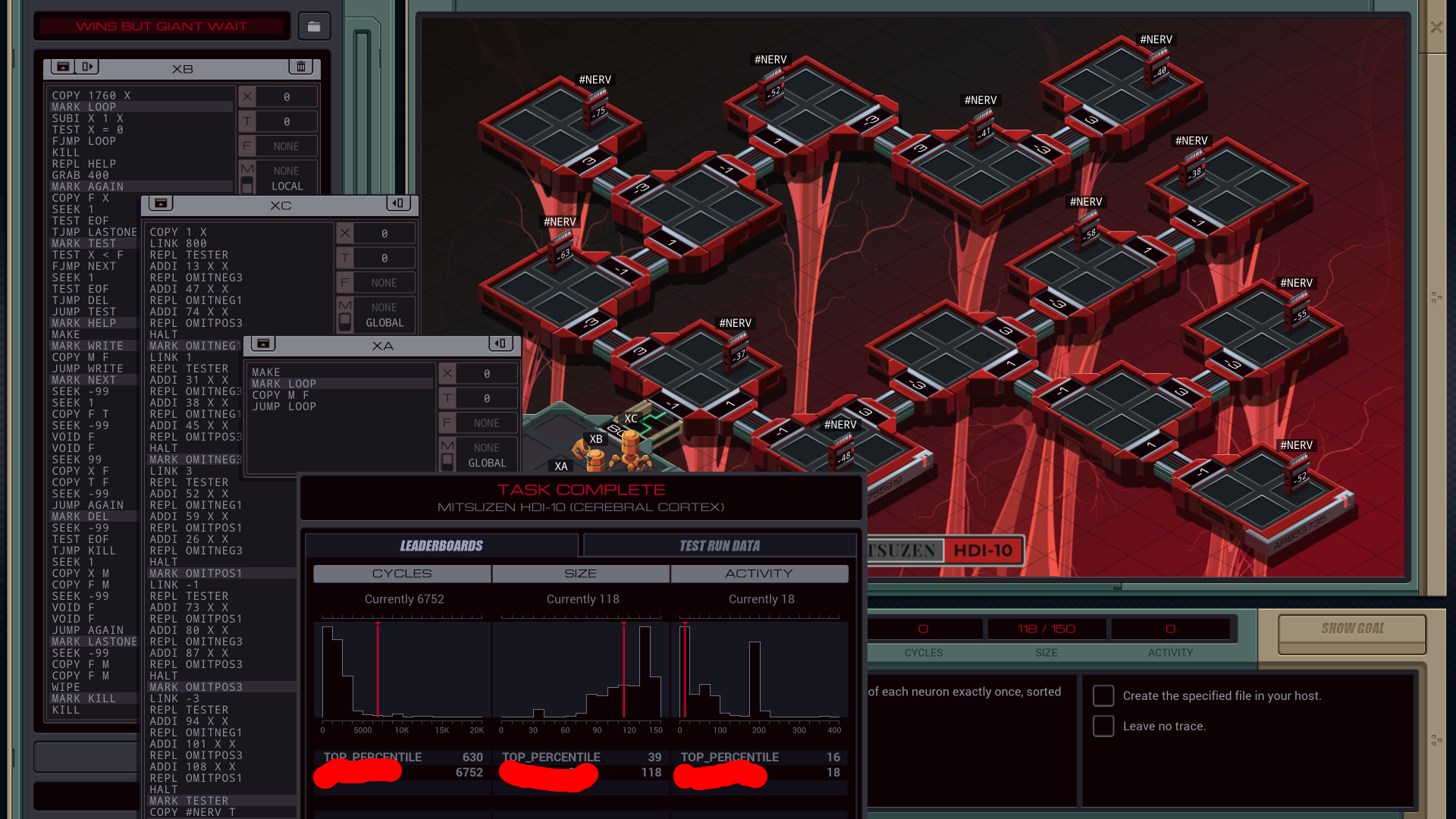Click the solution name field
1456x819 pixels.
pyautogui.click(x=162, y=27)
